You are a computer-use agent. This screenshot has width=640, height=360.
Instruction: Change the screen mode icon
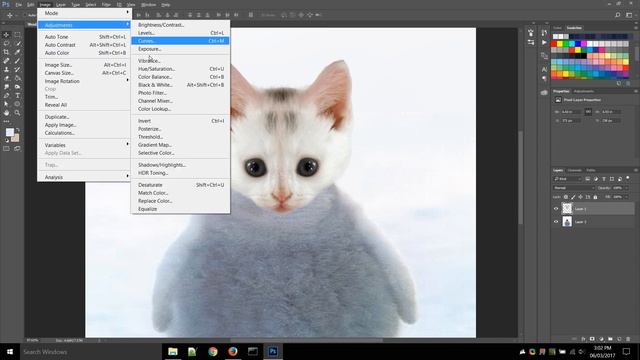[x=17, y=149]
